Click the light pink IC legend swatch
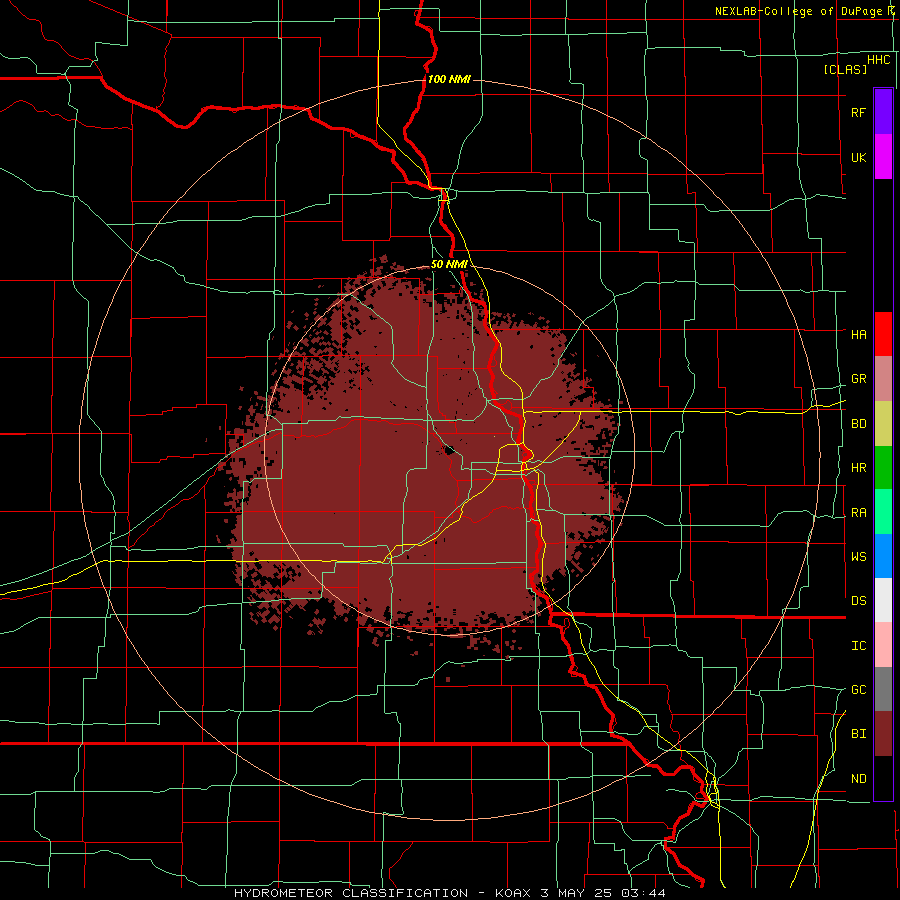This screenshot has height=900, width=900. [x=883, y=645]
